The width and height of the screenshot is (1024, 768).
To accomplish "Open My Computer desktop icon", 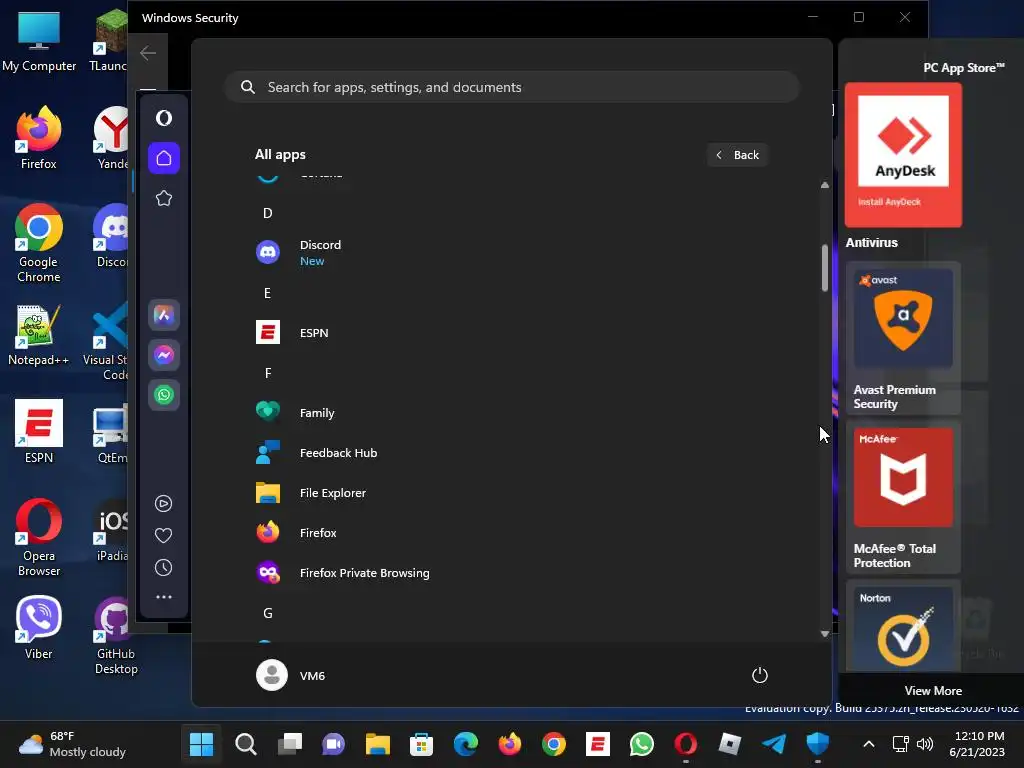I will pos(39,40).
